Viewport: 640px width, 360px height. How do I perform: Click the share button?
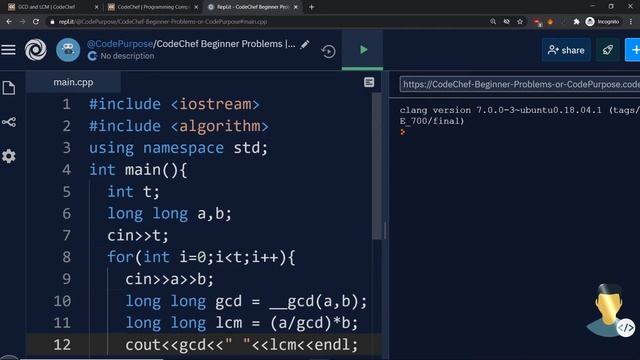pos(566,50)
